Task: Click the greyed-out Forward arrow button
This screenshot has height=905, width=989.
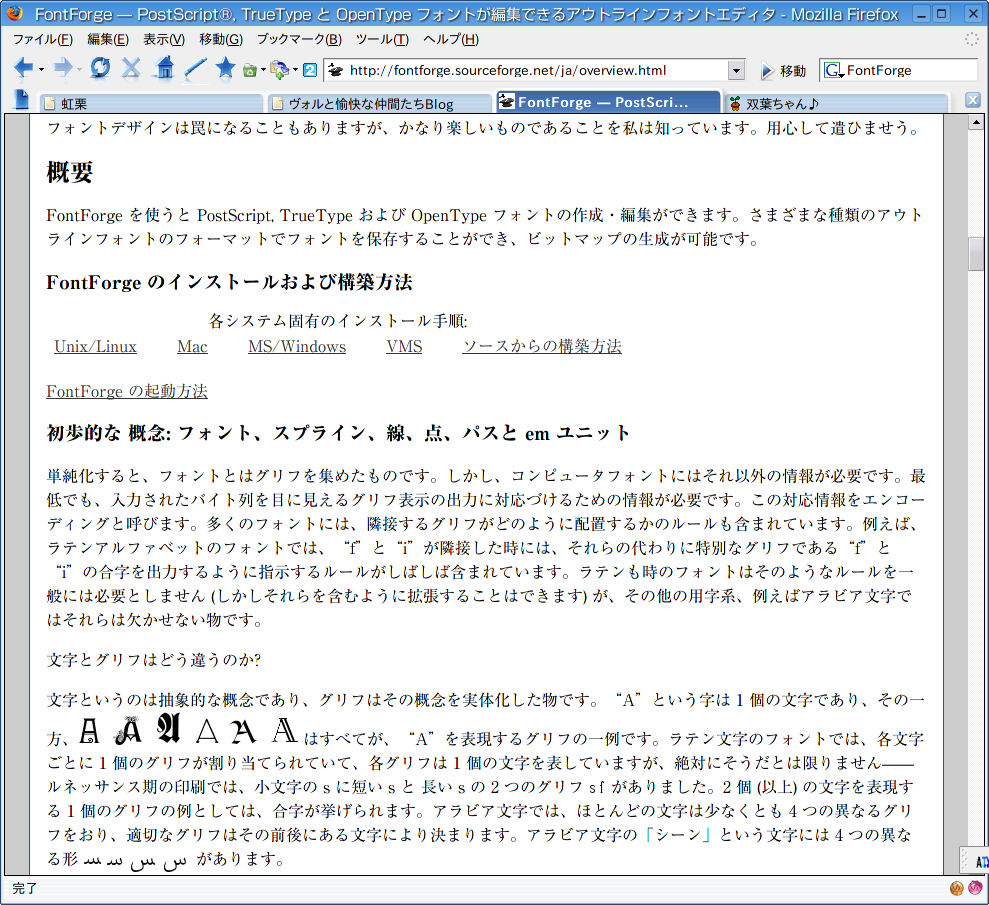Action: [x=62, y=68]
